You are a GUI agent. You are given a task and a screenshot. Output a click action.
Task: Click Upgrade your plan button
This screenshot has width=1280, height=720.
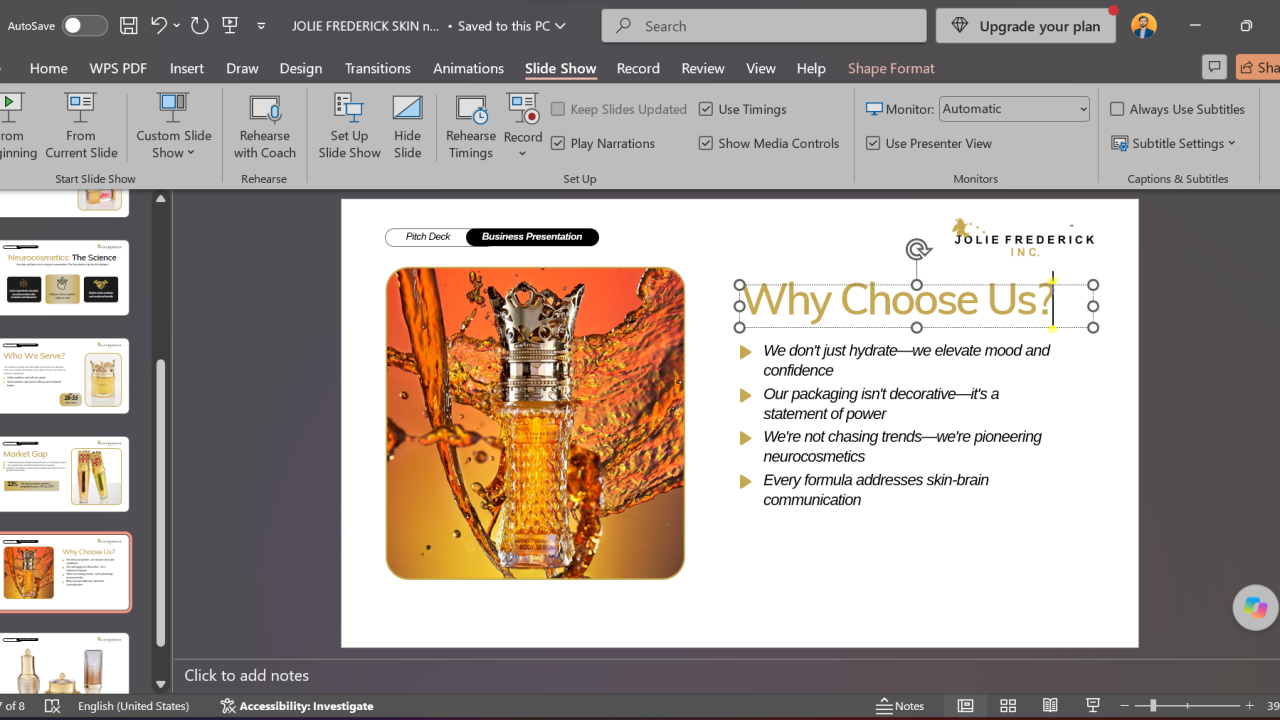1027,26
